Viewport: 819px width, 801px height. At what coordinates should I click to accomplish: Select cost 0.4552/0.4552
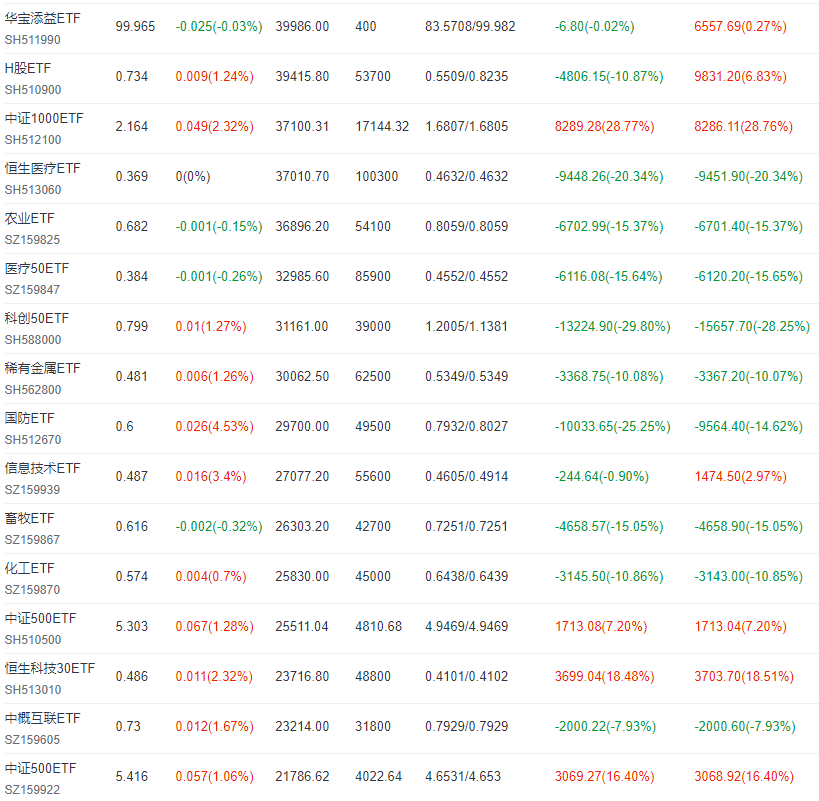click(x=466, y=277)
